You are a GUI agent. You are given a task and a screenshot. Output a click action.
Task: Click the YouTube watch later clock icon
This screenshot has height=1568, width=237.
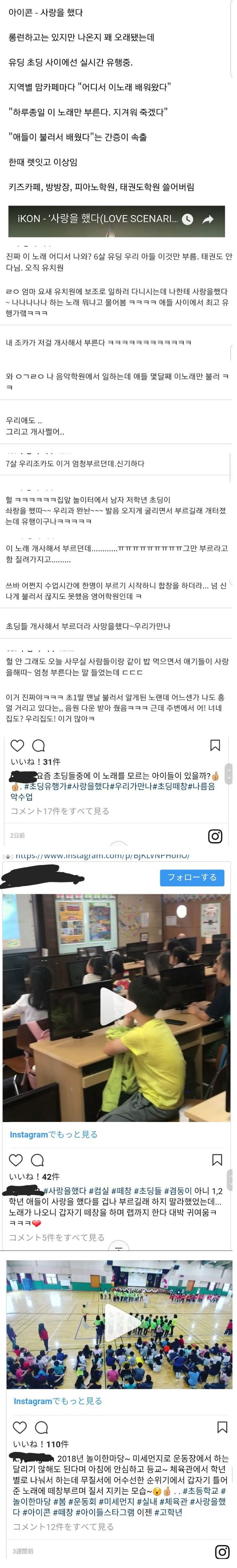[x=188, y=220]
